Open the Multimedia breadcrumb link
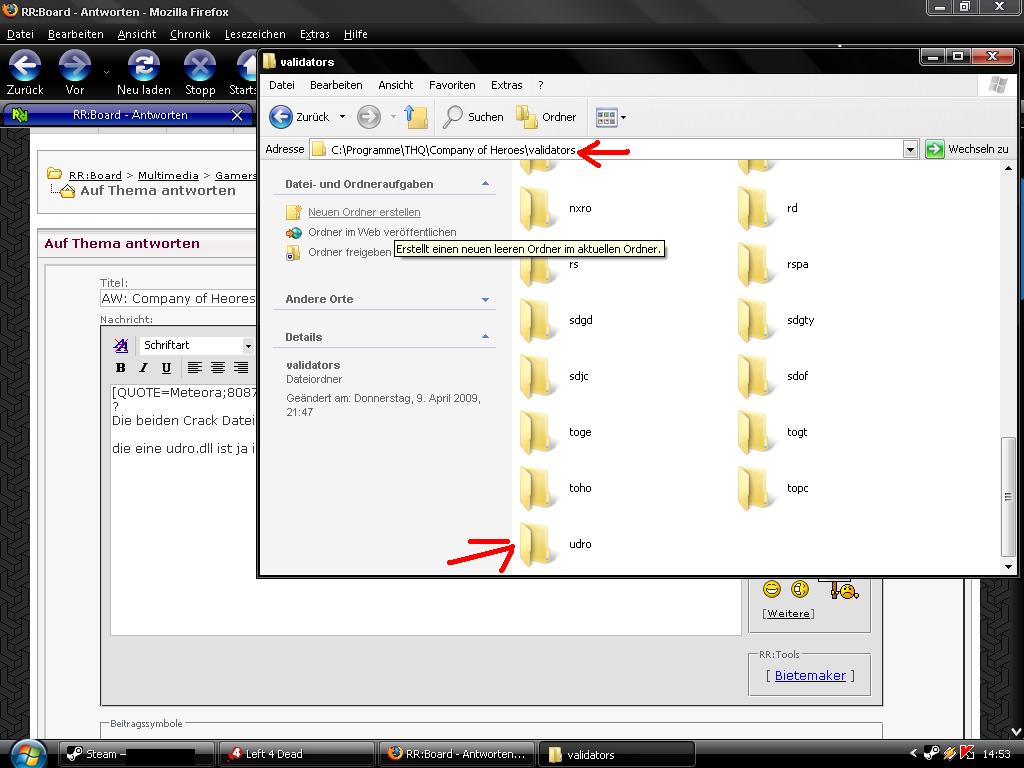Image resolution: width=1024 pixels, height=768 pixels. pos(168,176)
